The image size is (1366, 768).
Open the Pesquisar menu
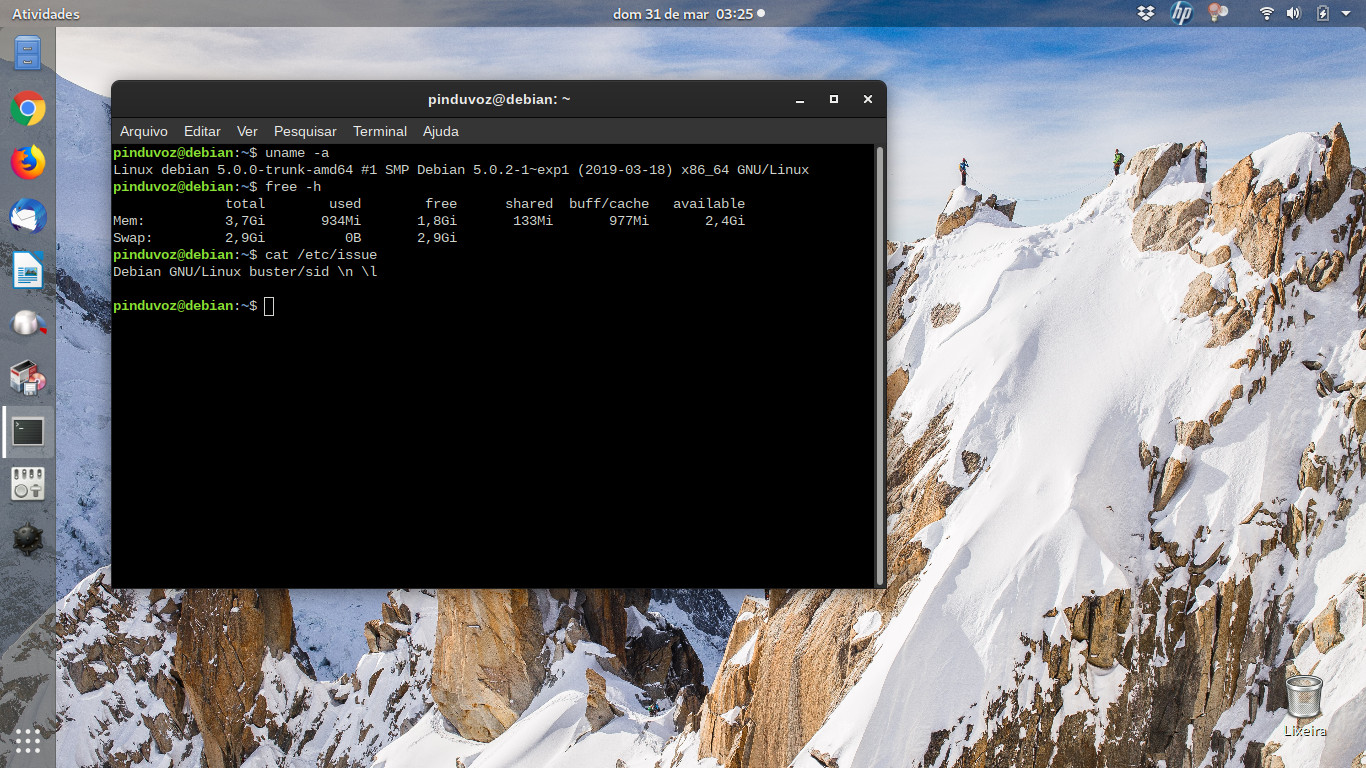(305, 131)
